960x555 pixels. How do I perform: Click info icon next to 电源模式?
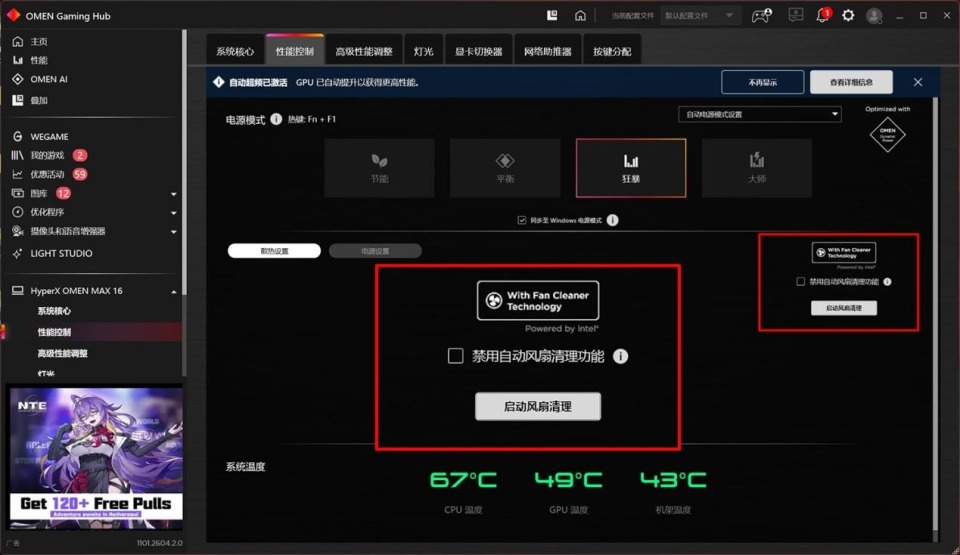click(276, 119)
